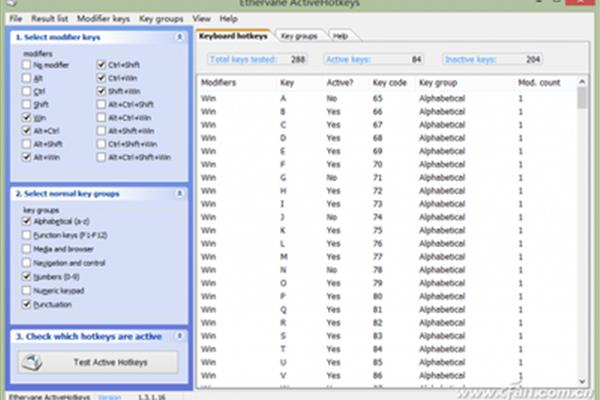Switch to the Key groups tab
Screen dimensions: 600x400
[x=299, y=36]
